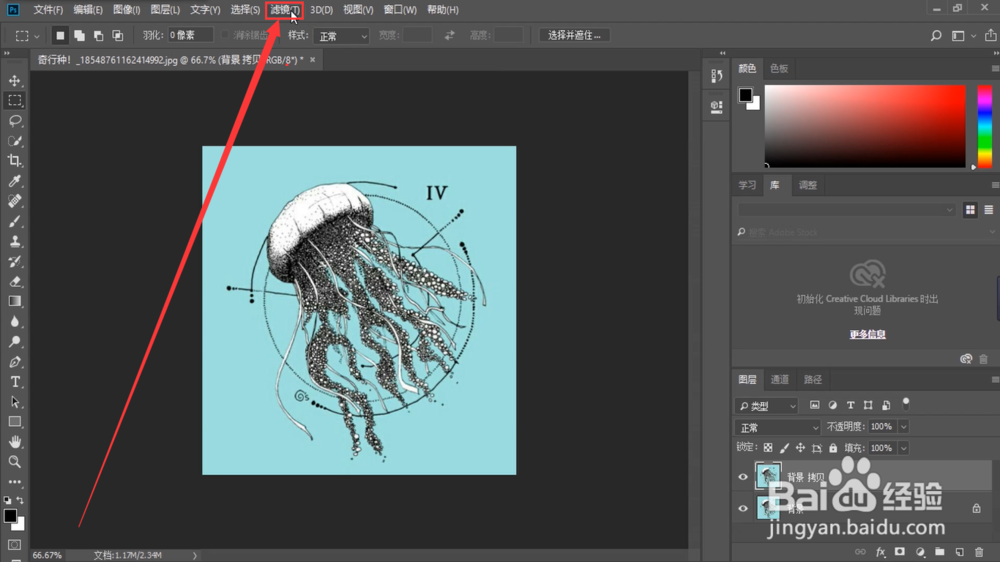Open the 更多信息 link
This screenshot has height=562, width=1000.
[867, 334]
